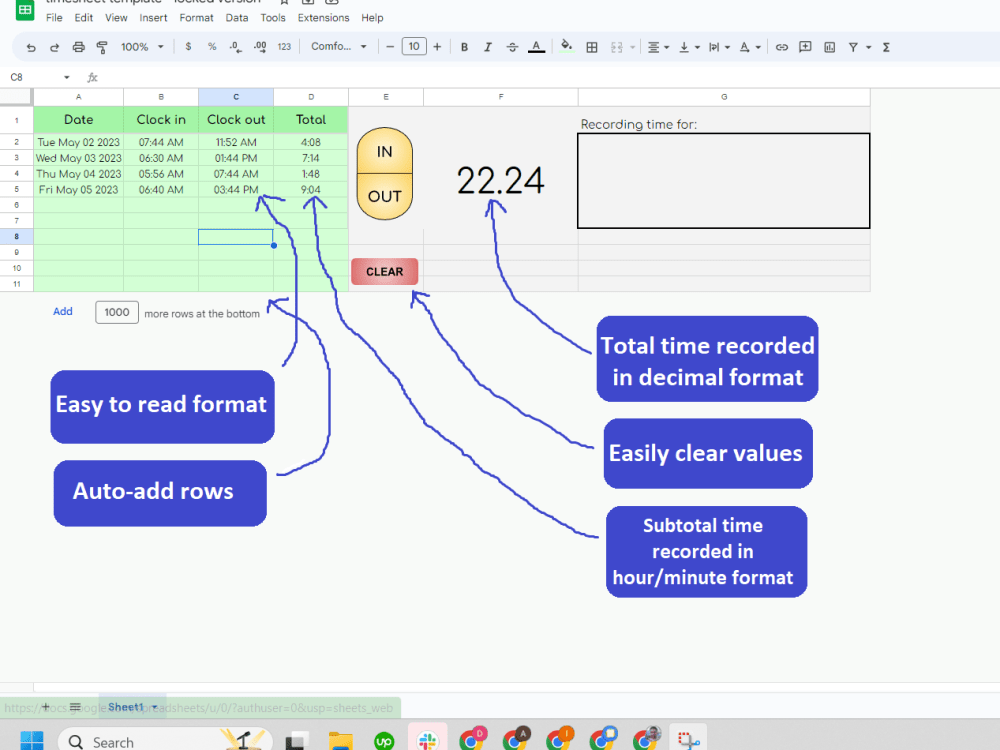Open fill color paint bucket
The image size is (1000, 750).
click(x=566, y=47)
